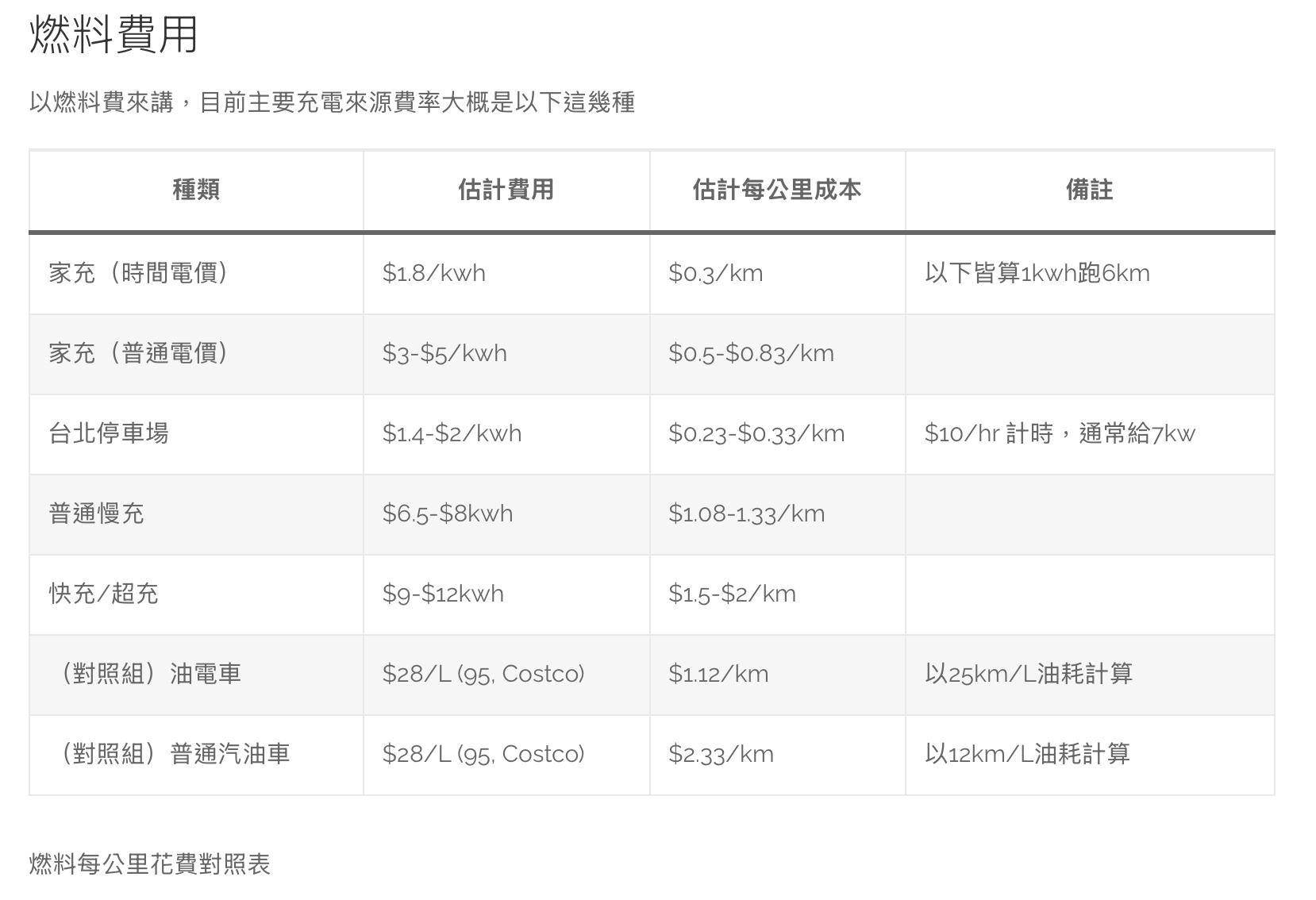Click the 家充（普通電價）row label
The width and height of the screenshot is (1316, 900).
point(139,353)
